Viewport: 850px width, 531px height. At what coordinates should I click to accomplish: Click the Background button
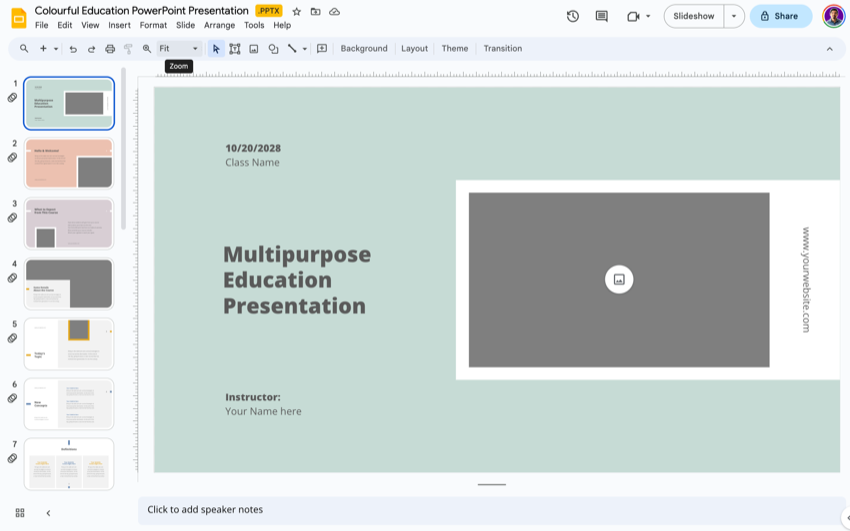click(x=364, y=49)
